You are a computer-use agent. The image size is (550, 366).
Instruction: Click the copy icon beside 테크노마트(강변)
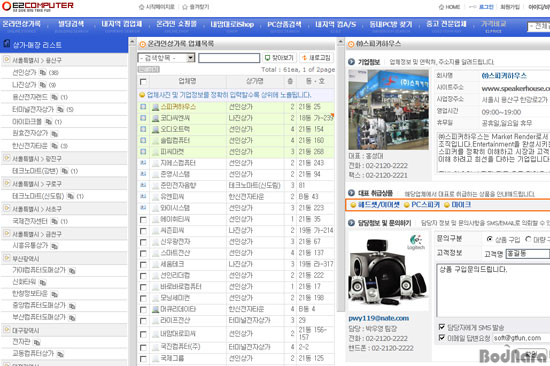point(65,171)
